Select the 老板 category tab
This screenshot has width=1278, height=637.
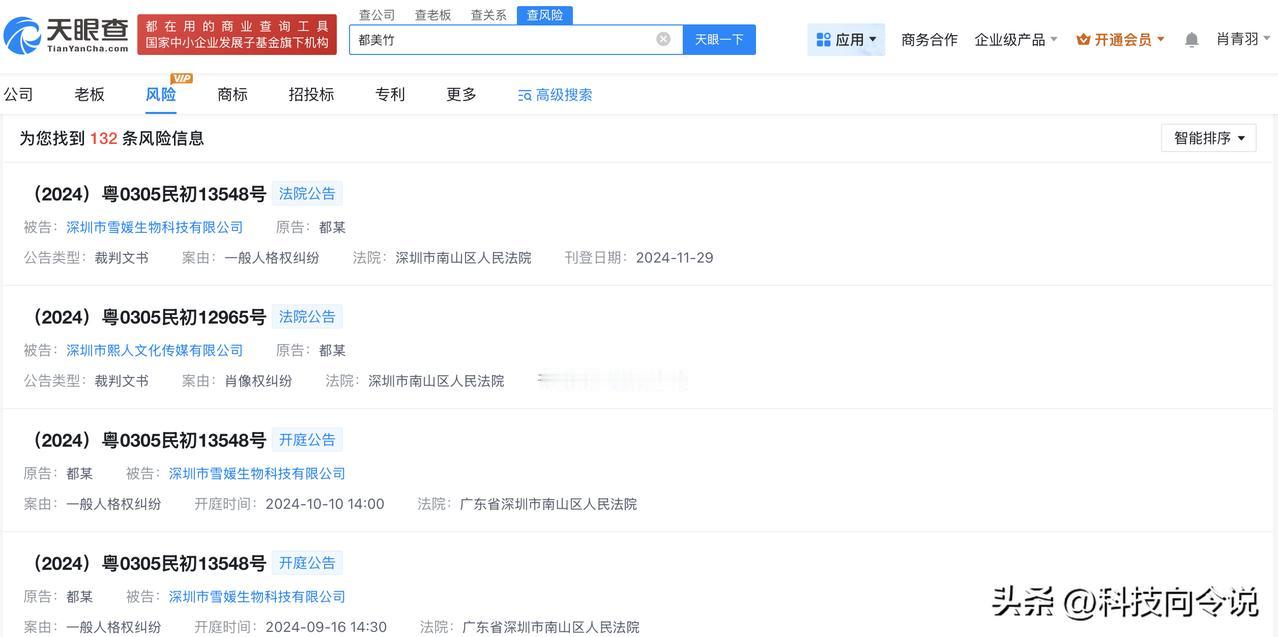point(89,94)
